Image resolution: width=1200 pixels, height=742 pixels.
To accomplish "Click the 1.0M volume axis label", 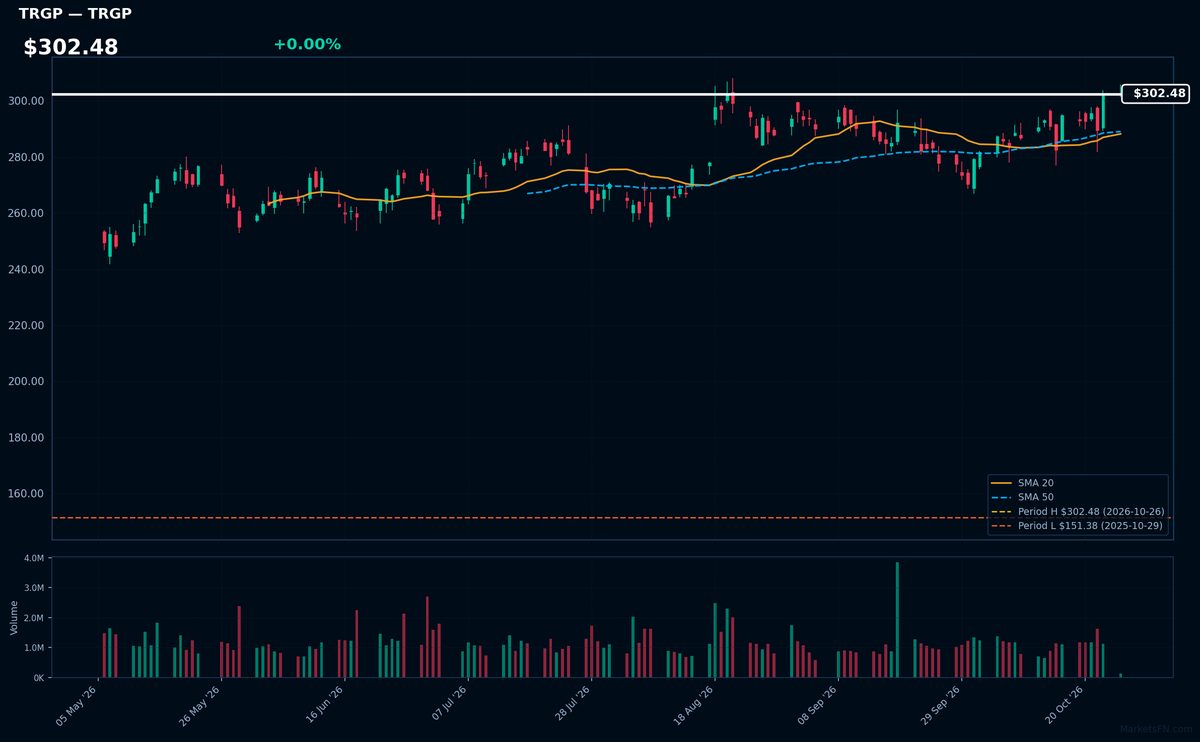I will click(x=34, y=648).
